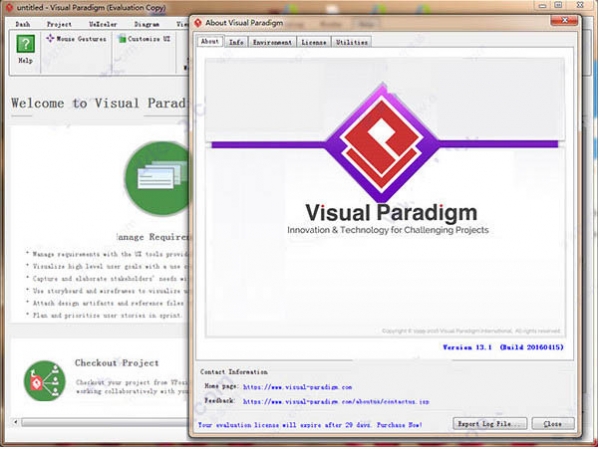The image size is (600, 449).
Task: Minimize the main Visual Paradigm window
Action: click(542, 5)
